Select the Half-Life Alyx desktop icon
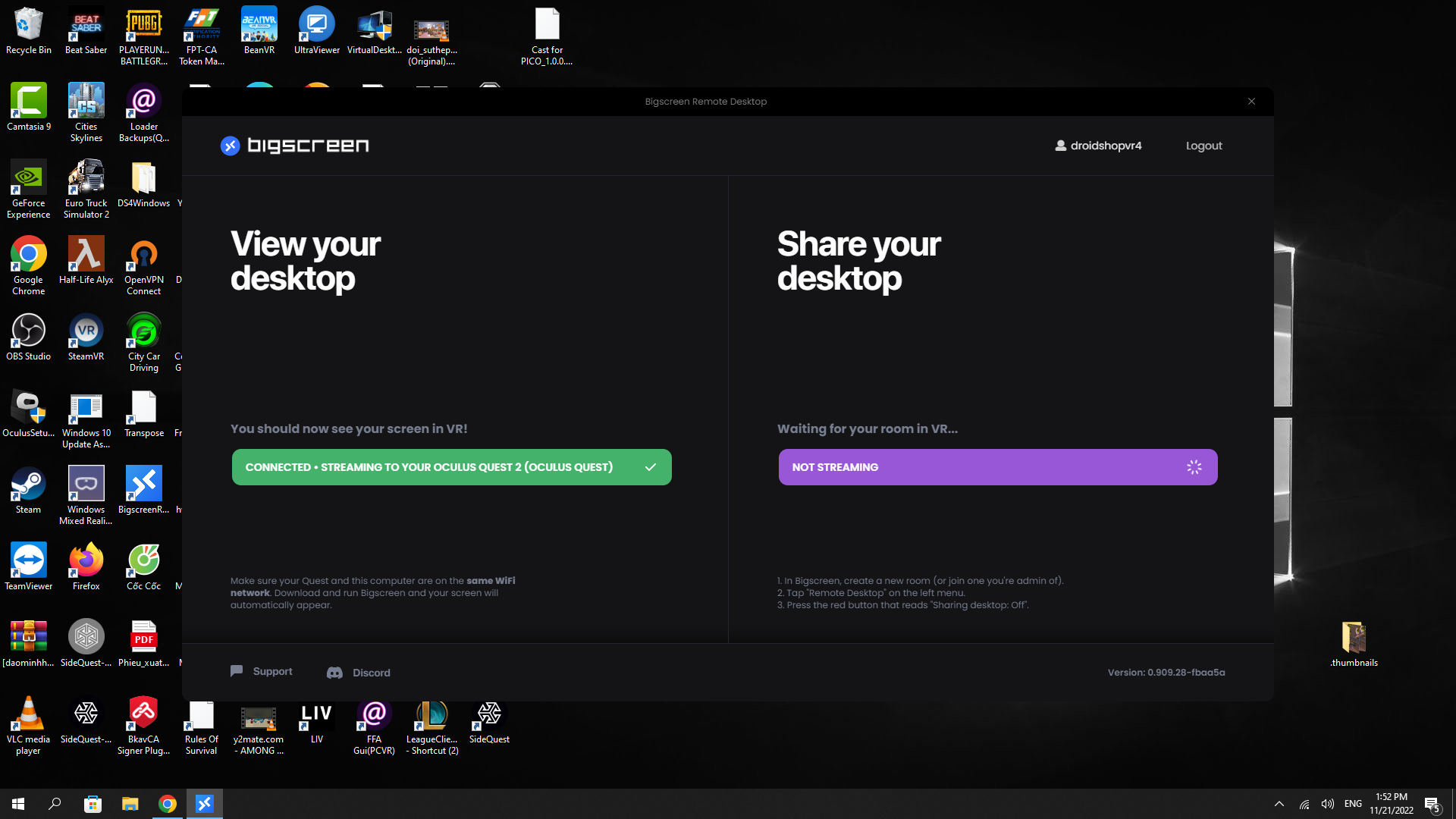Image resolution: width=1456 pixels, height=819 pixels. coord(86,261)
